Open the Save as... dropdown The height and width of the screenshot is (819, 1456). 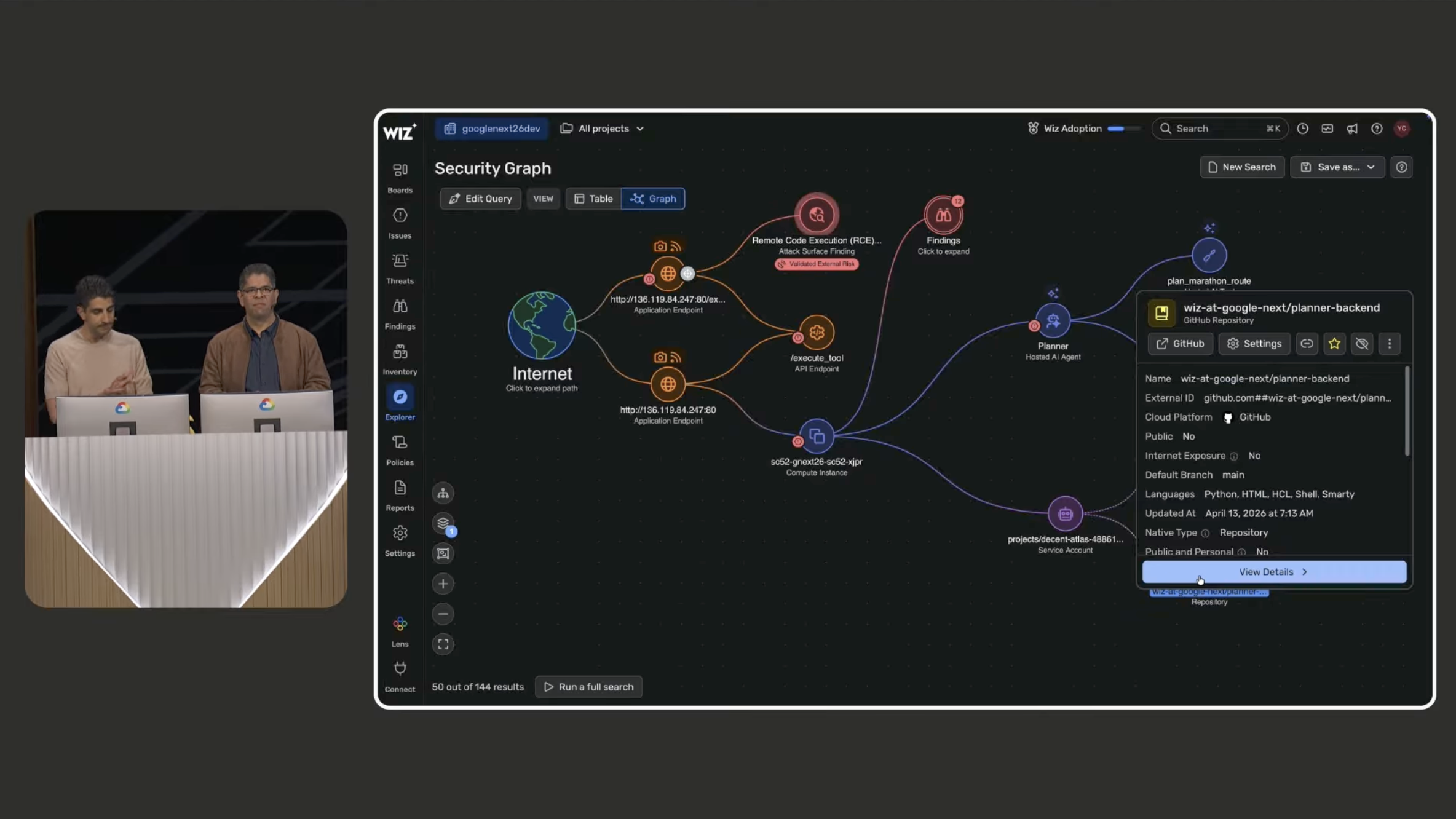pyautogui.click(x=1337, y=167)
